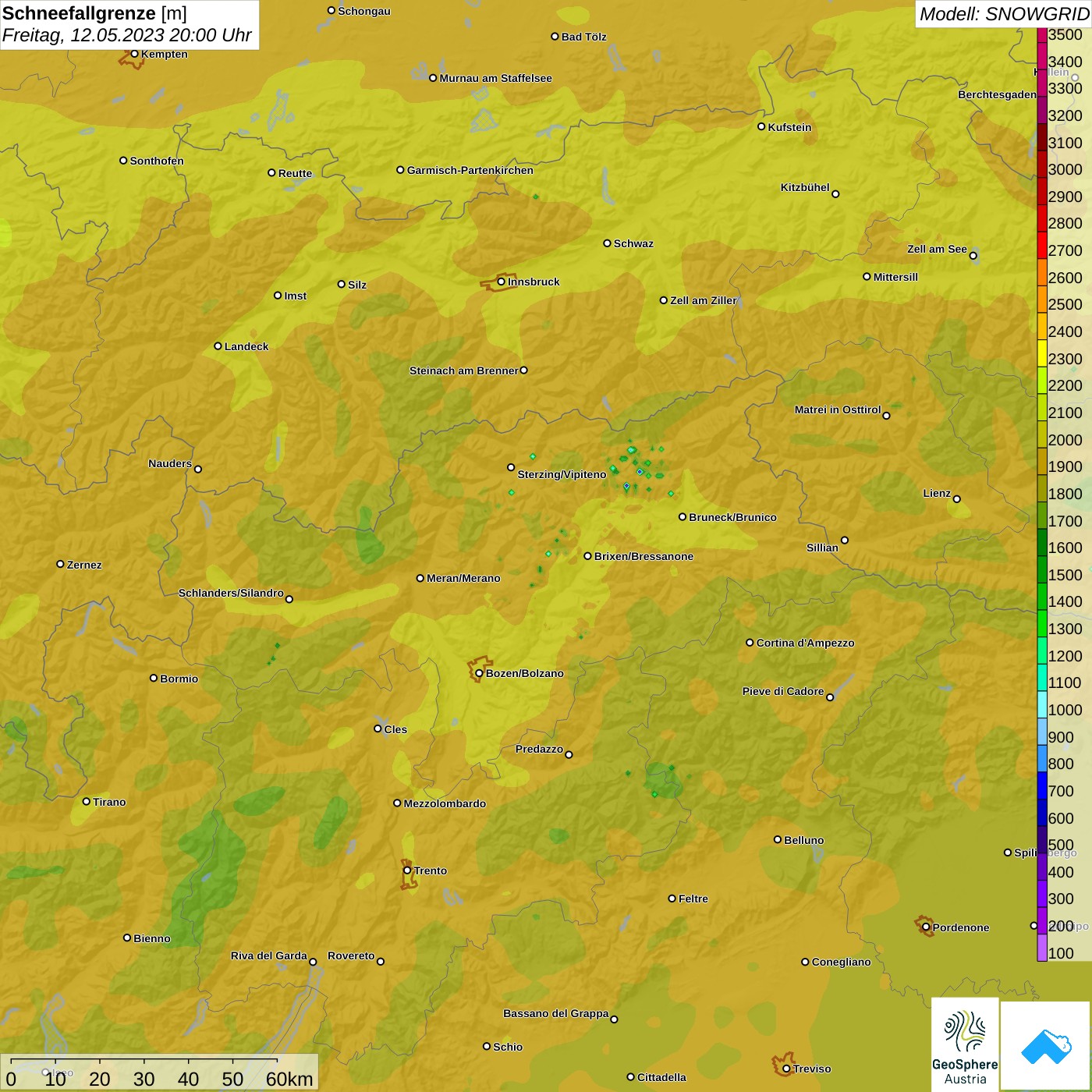Click the "Modell: SNOWGRID" label
The image size is (1092, 1092).
[1004, 14]
